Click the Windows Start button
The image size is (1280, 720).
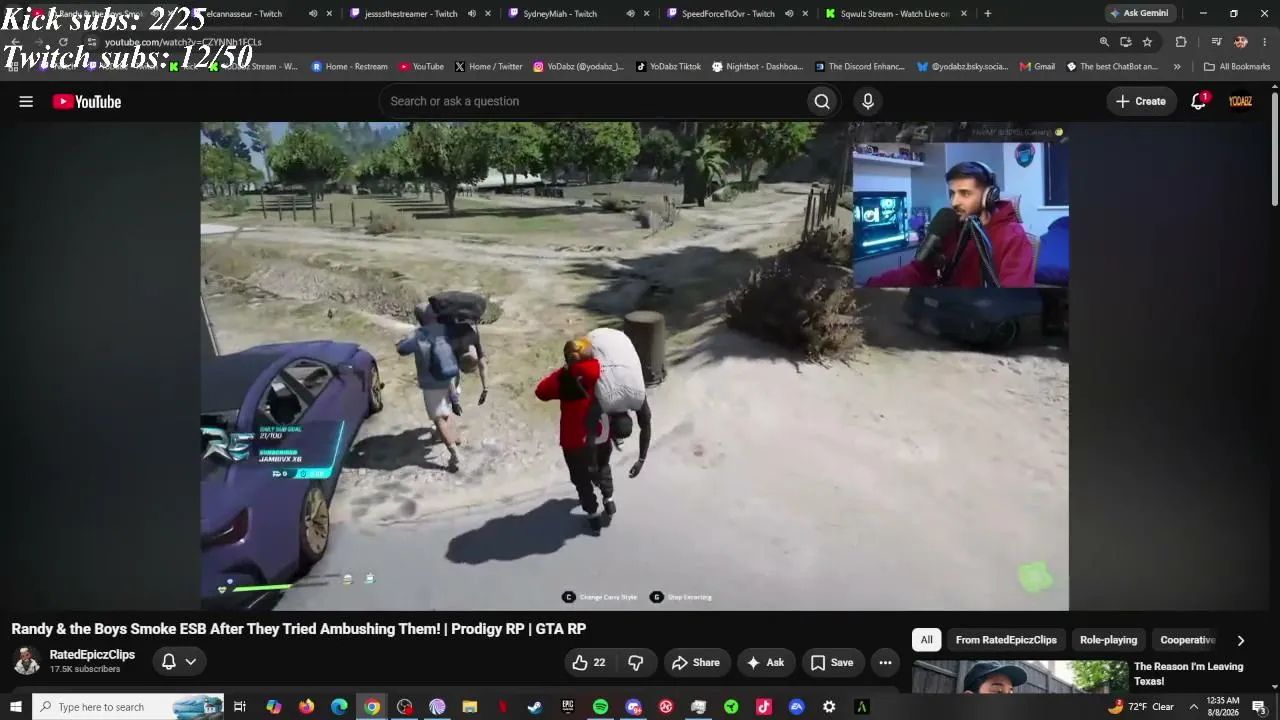tap(16, 707)
